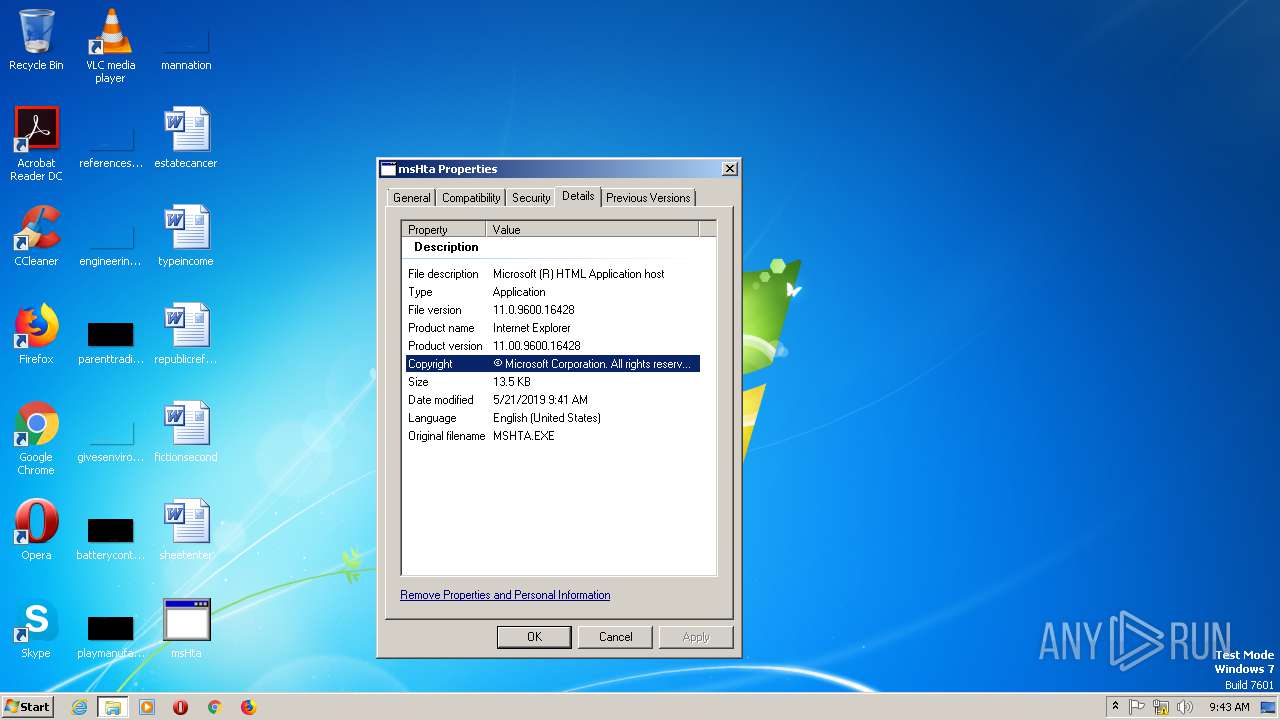Select the sheetenter Word document

[x=186, y=530]
